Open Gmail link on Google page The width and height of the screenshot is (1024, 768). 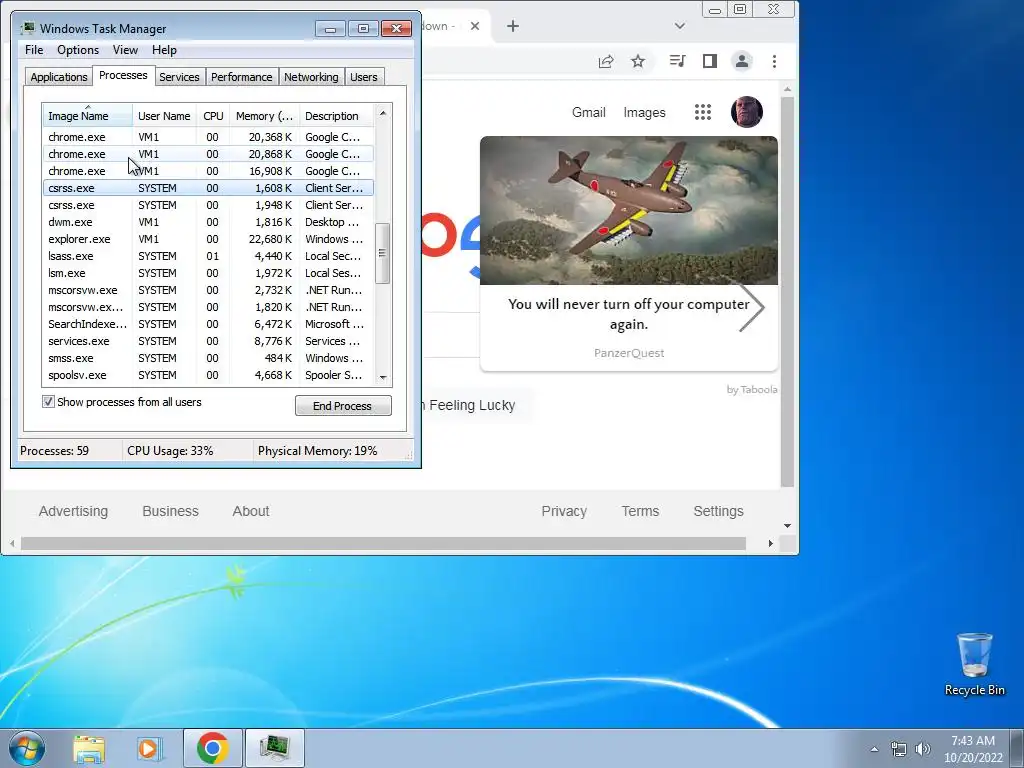(588, 112)
